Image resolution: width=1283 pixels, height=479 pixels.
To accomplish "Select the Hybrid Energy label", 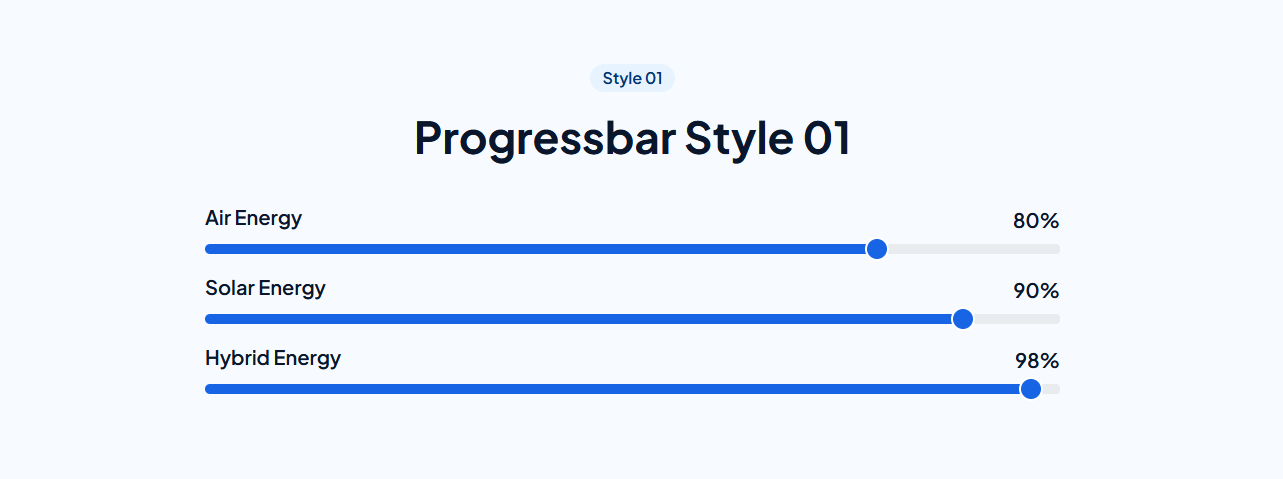I will point(273,358).
